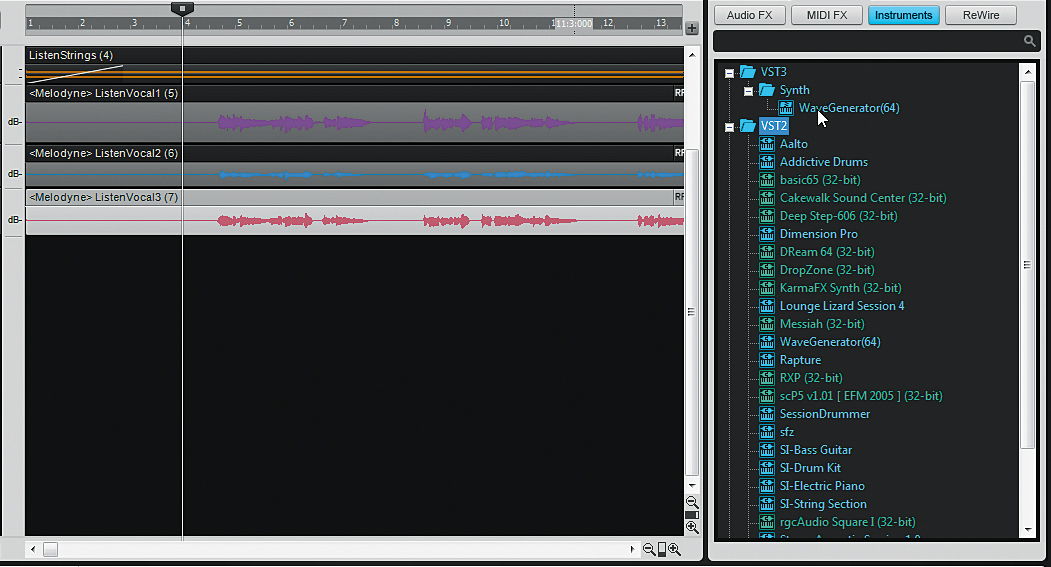Click the 11:3:000 position label on the ruler
This screenshot has width=1051, height=567.
coord(574,23)
